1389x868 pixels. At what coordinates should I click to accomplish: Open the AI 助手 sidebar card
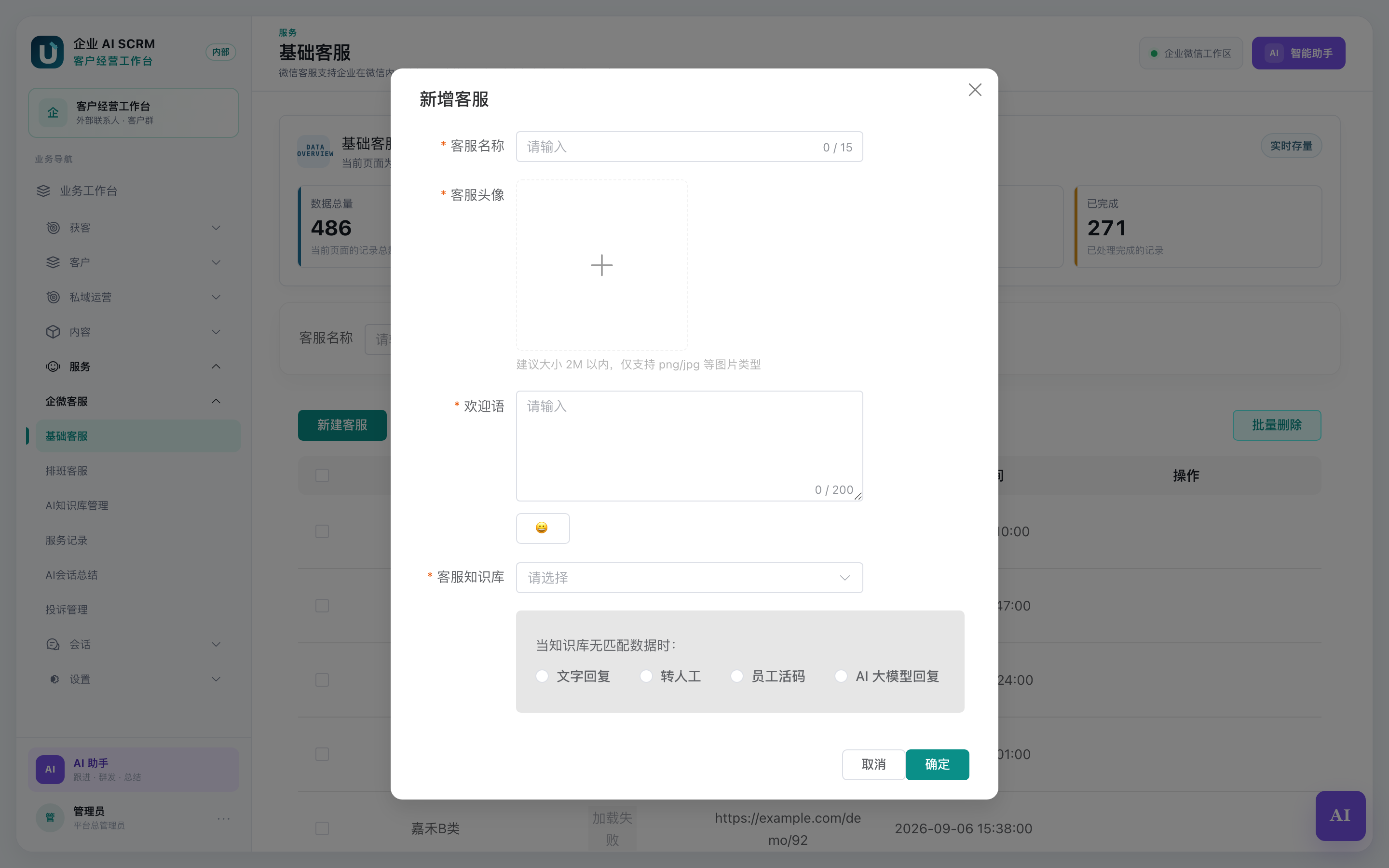pos(133,769)
